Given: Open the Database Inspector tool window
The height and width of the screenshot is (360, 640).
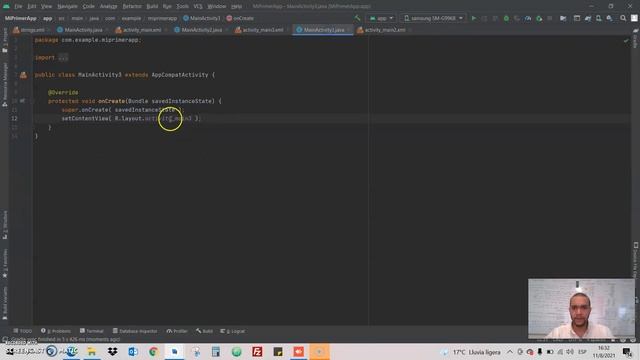Looking at the screenshot, I should click(x=135, y=331).
